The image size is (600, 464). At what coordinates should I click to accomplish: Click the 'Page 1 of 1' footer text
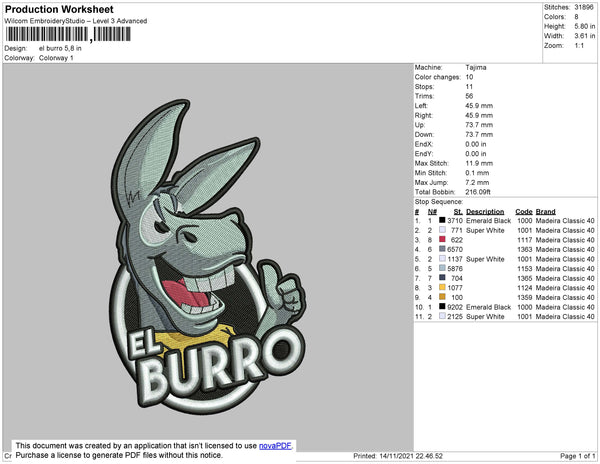click(578, 456)
